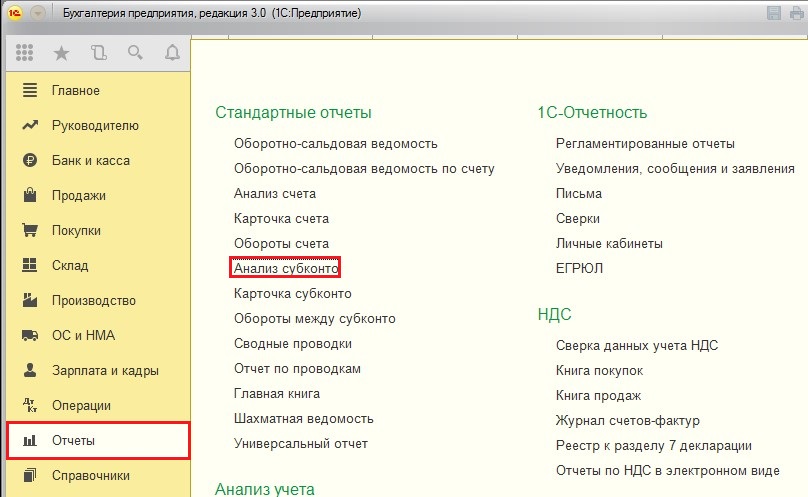
Task: Click the 1С-Отчетность heading
Action: coord(592,112)
